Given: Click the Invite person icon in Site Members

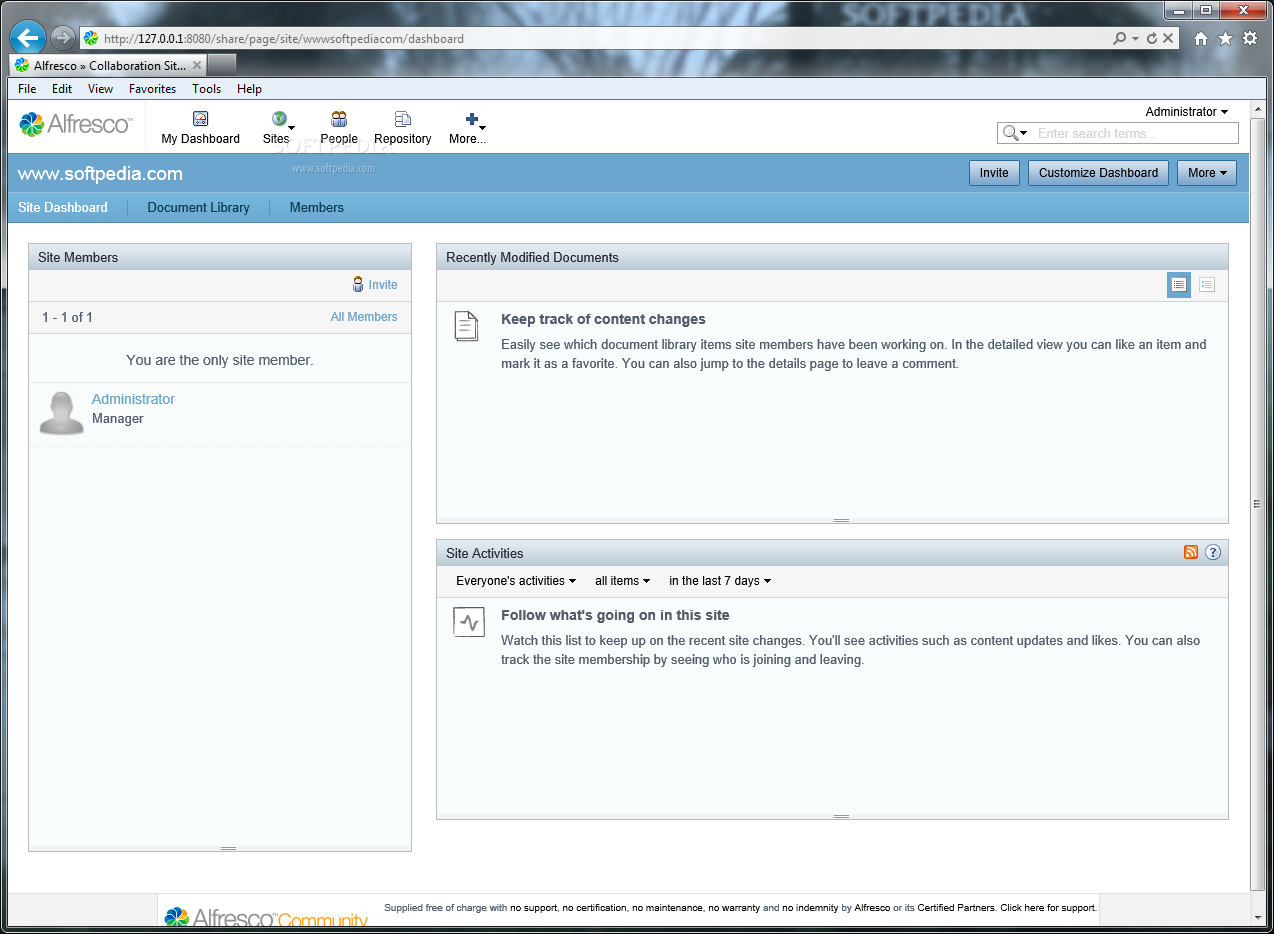Looking at the screenshot, I should point(358,285).
